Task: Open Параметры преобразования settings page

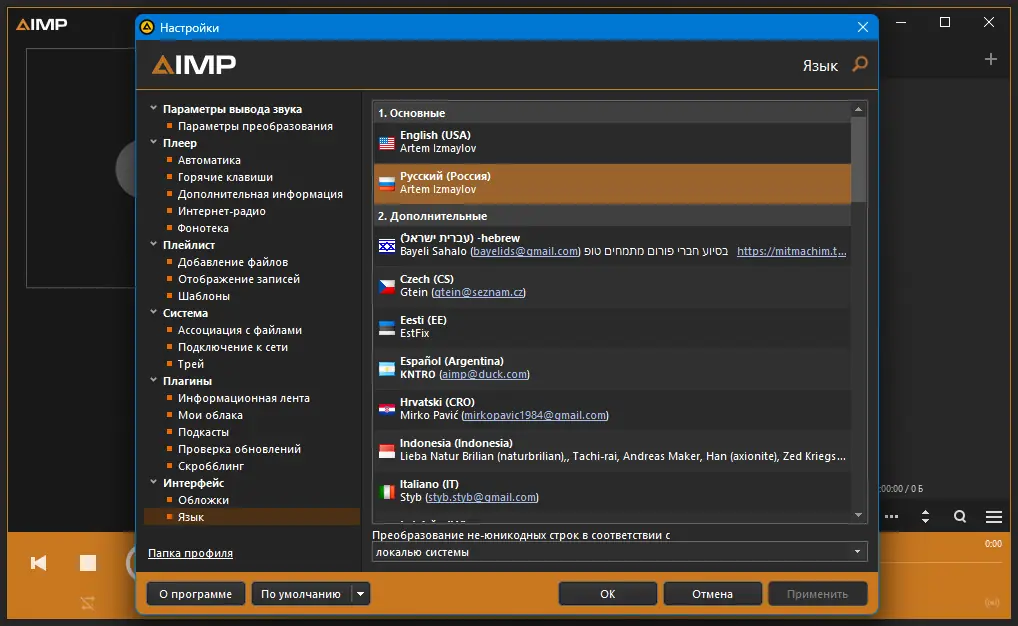Action: click(255, 126)
